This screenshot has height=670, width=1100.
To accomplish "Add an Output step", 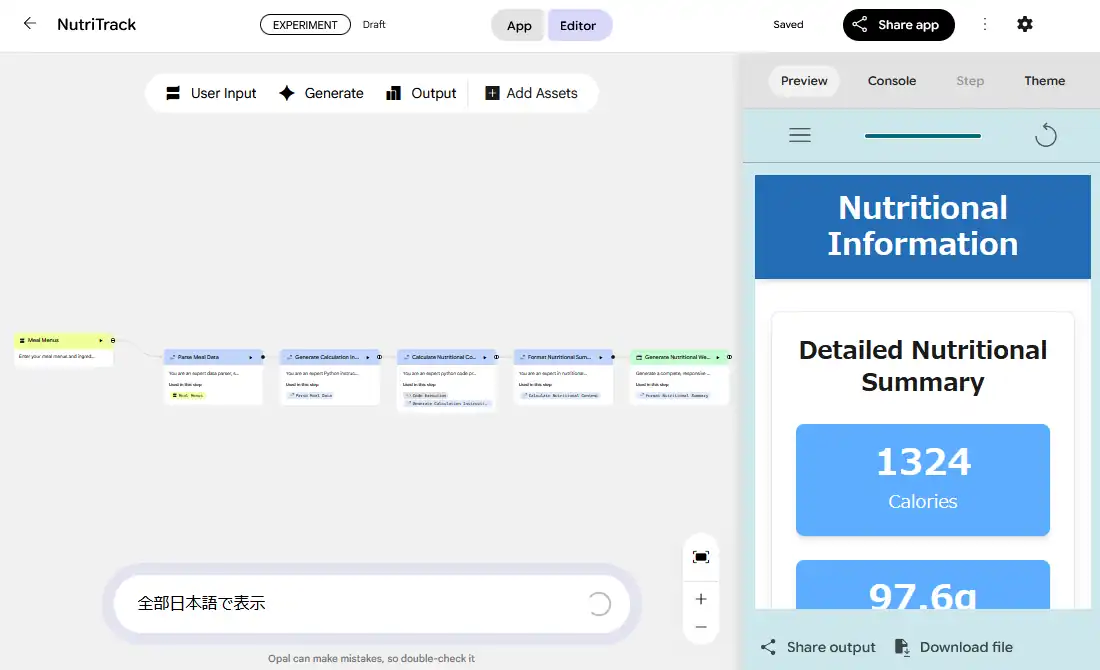I will [x=421, y=93].
